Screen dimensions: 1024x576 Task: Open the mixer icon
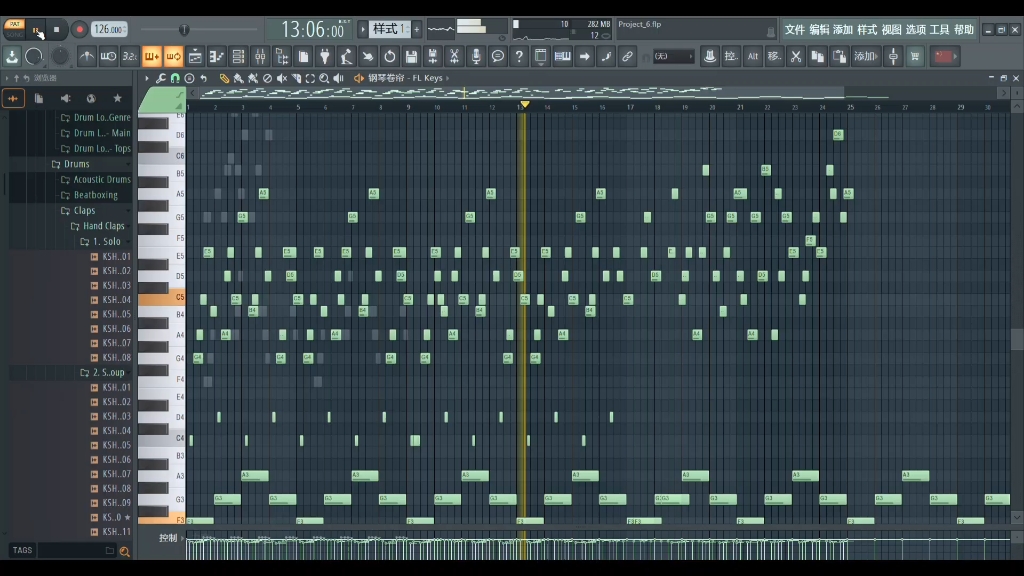(260, 56)
